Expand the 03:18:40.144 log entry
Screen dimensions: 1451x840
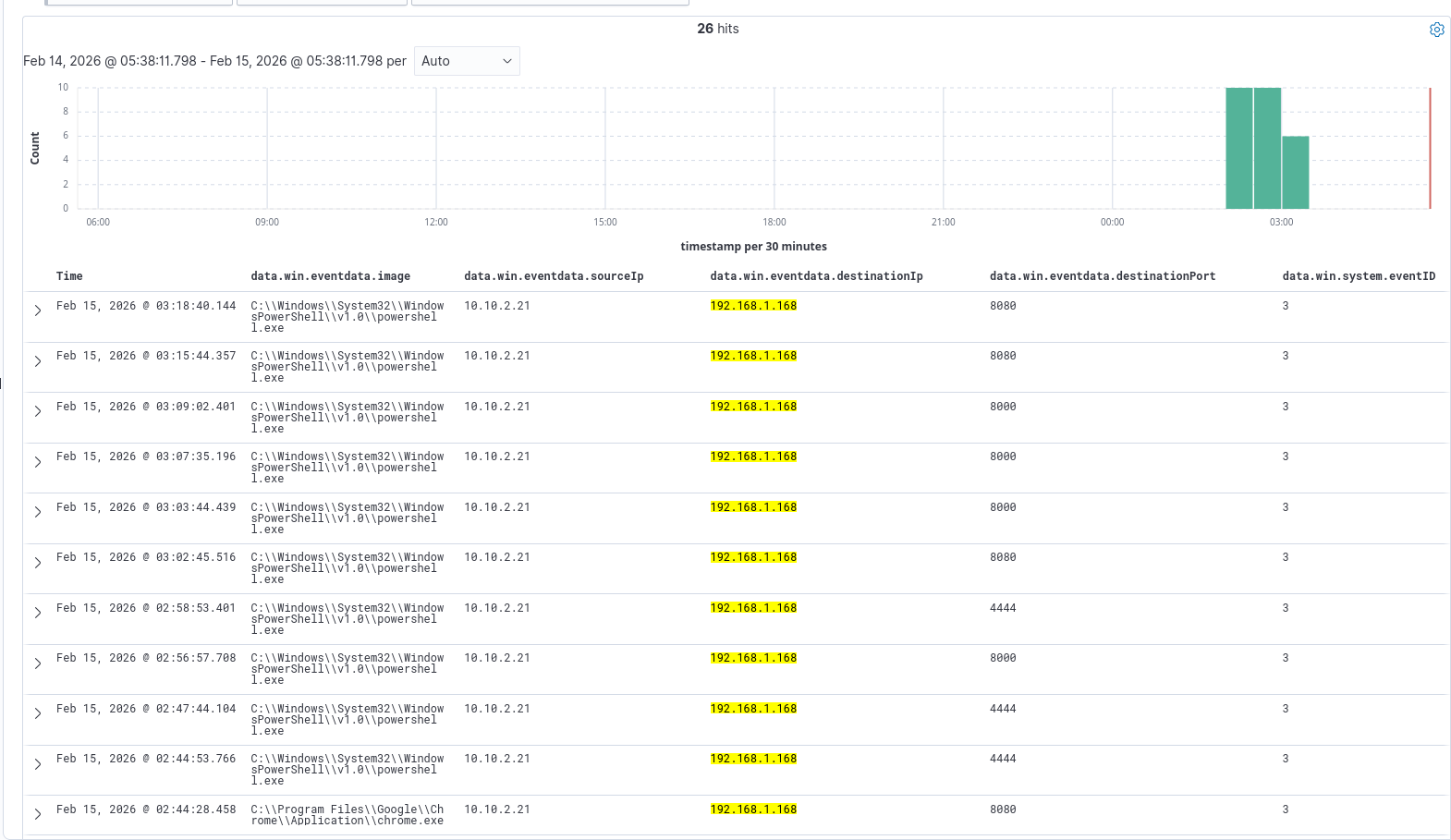coord(38,310)
